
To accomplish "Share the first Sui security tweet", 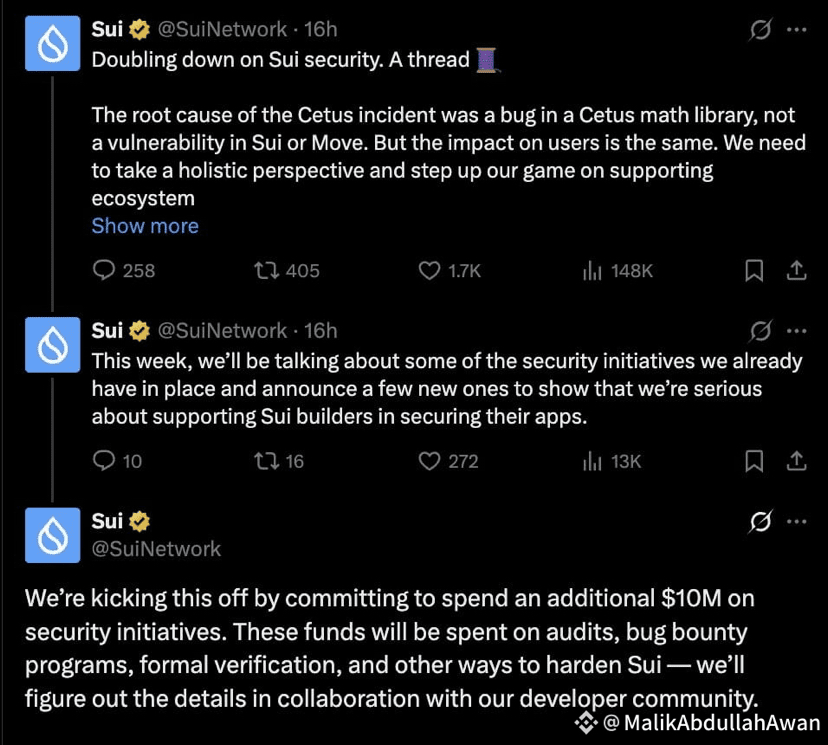I will (x=796, y=270).
